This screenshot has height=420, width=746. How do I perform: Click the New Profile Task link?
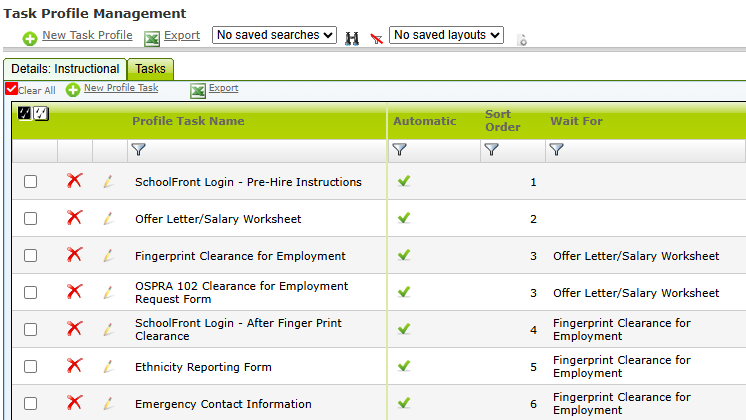click(120, 89)
